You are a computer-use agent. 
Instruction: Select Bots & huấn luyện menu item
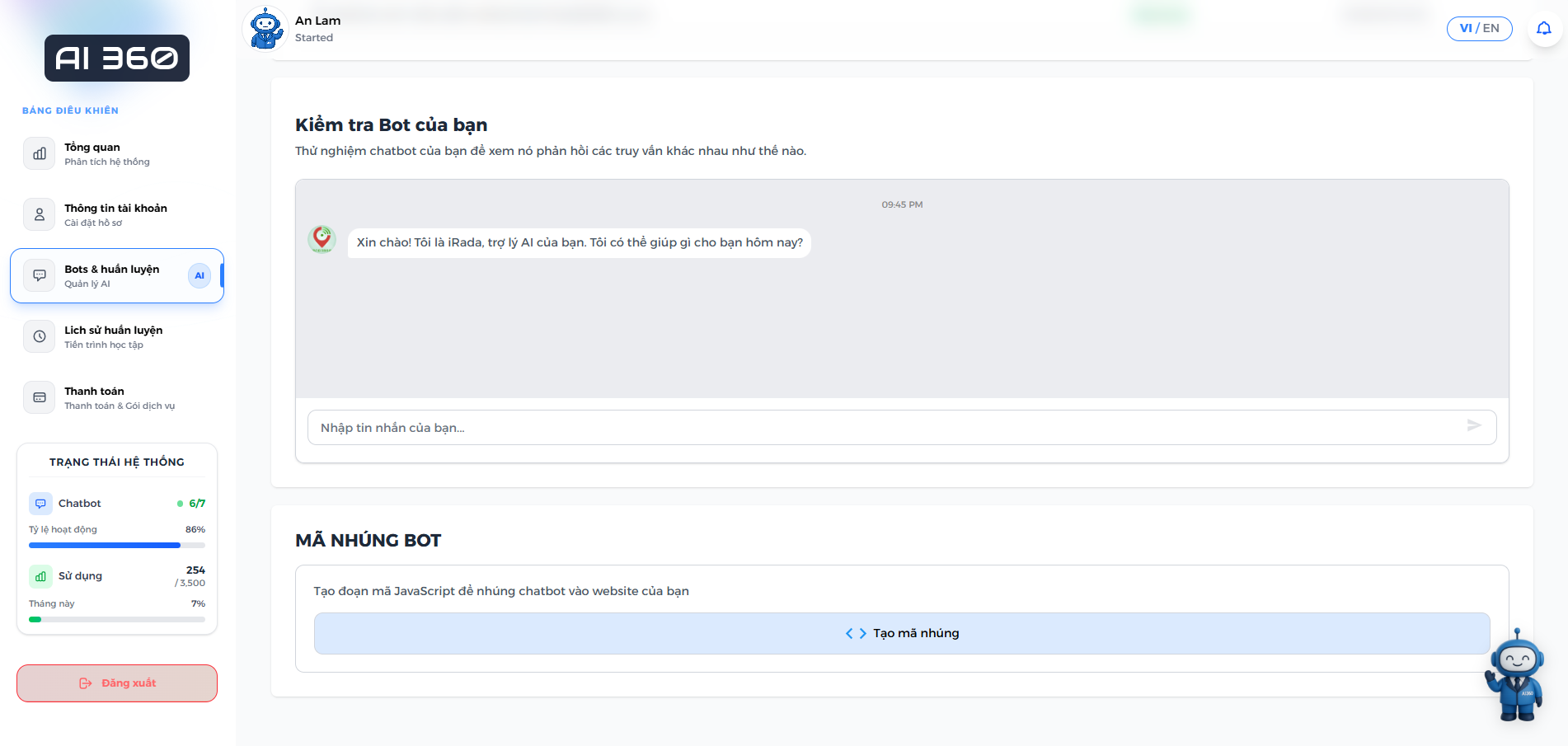117,276
